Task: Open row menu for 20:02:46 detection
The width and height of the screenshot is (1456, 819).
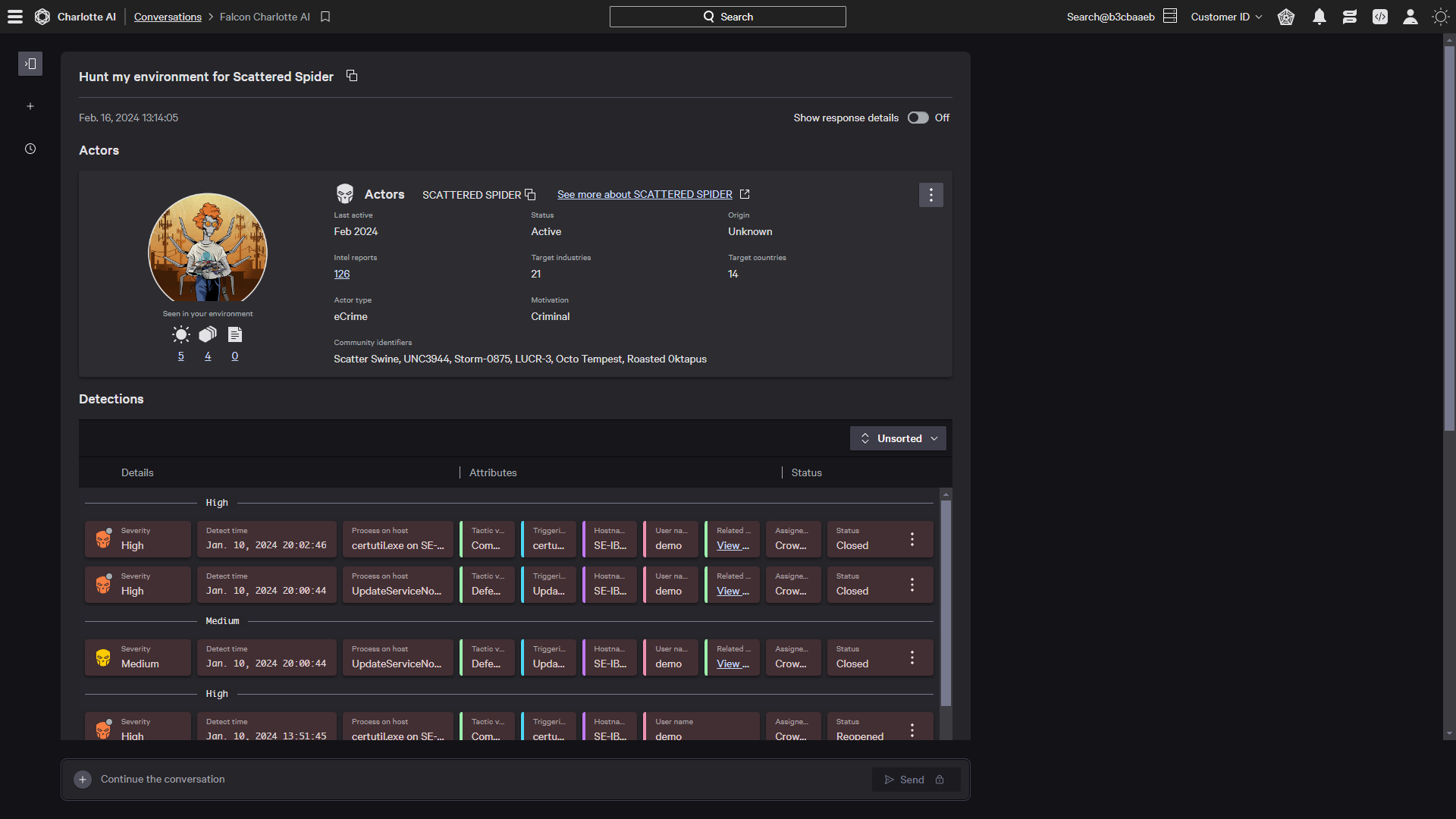Action: (912, 539)
